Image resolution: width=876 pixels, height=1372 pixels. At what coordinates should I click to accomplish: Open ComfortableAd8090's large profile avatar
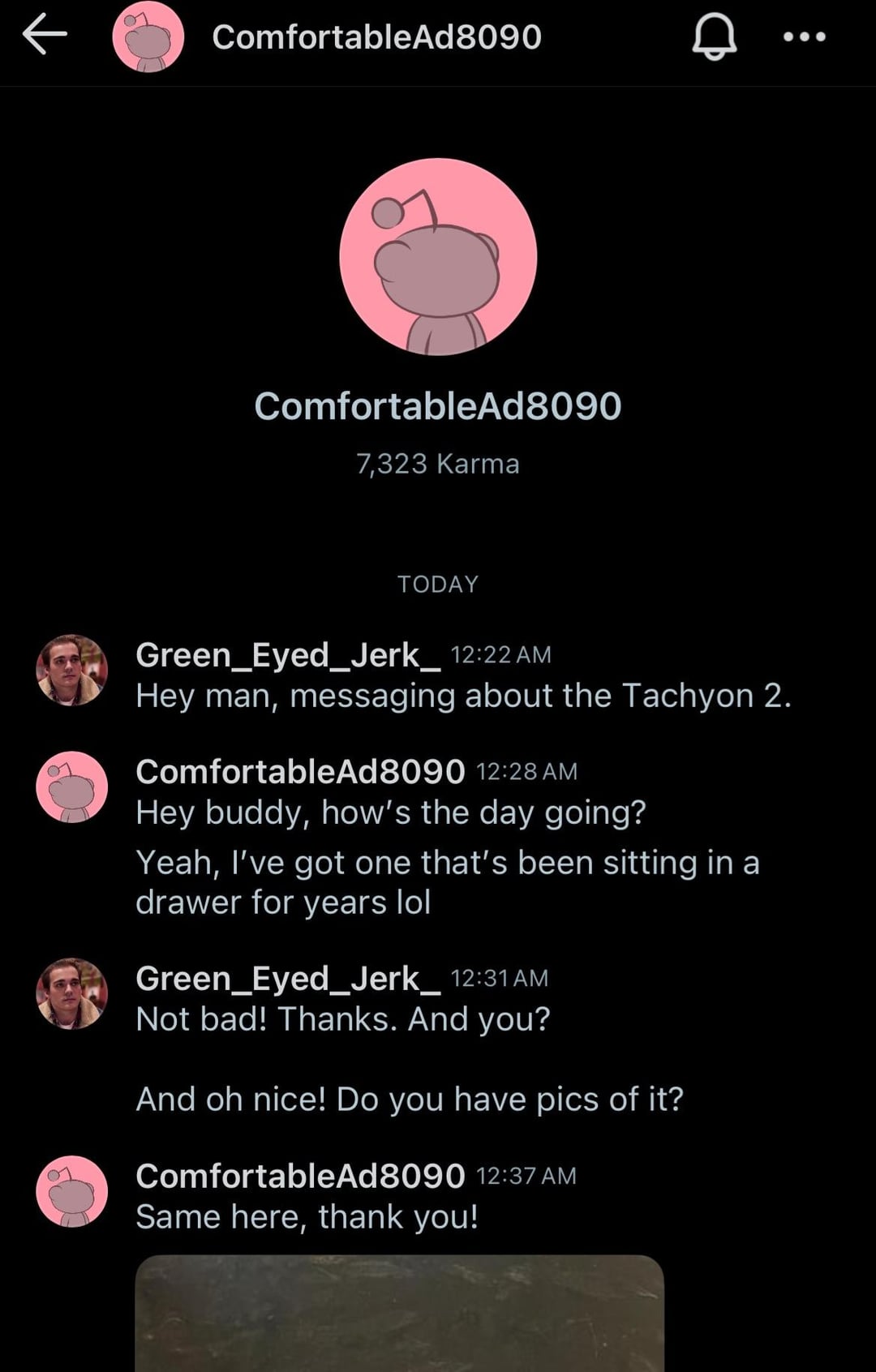[438, 256]
